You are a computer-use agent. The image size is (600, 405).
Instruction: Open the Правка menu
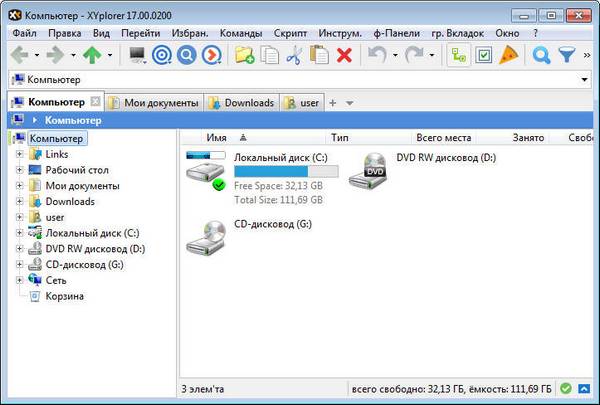tap(65, 33)
